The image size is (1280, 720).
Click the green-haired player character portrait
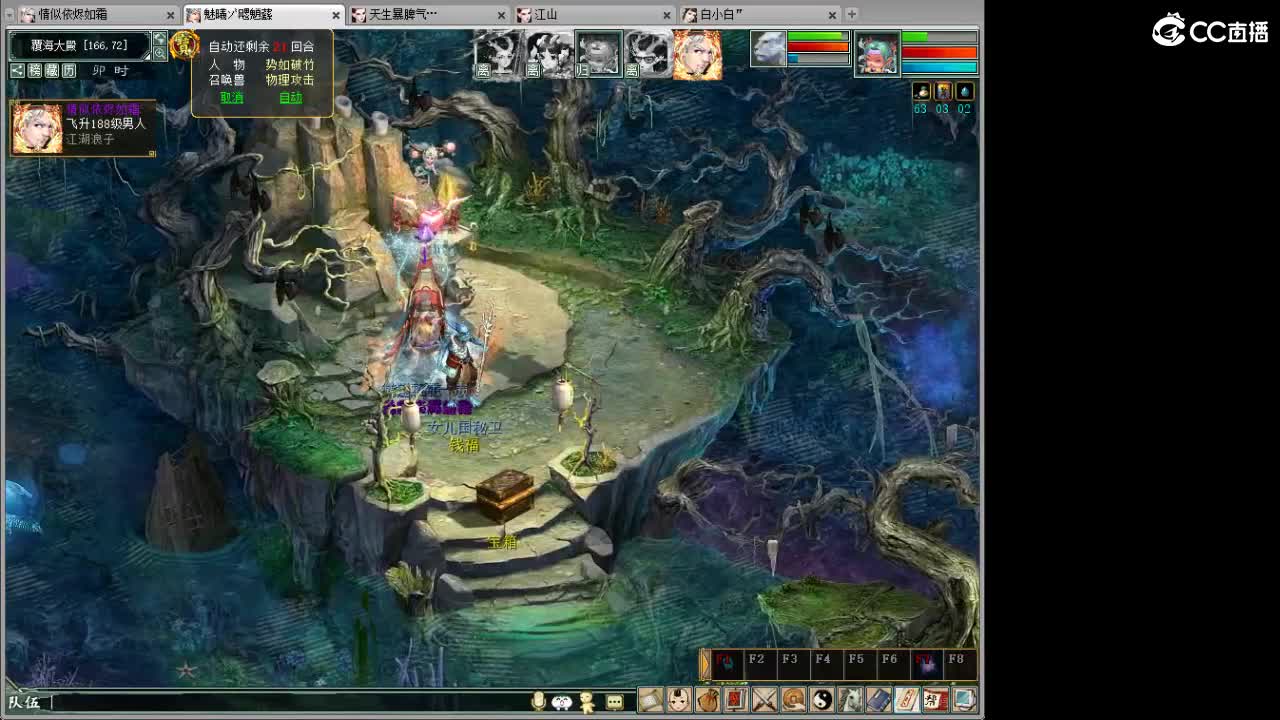click(x=877, y=54)
